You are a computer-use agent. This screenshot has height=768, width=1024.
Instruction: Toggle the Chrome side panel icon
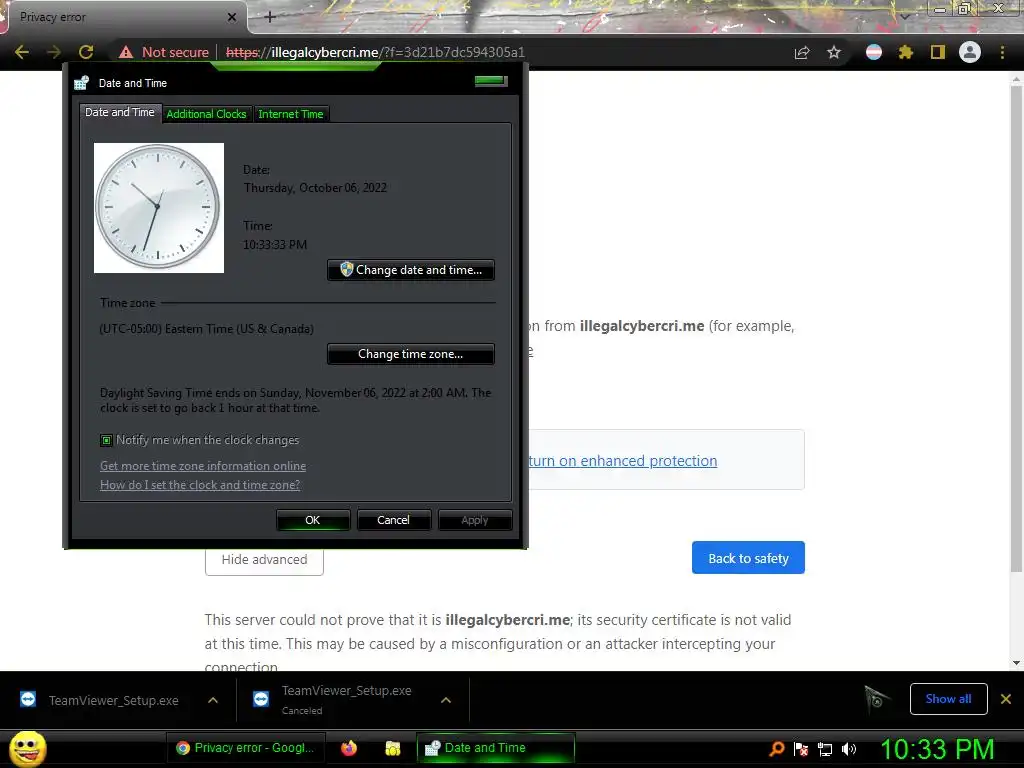pos(938,52)
